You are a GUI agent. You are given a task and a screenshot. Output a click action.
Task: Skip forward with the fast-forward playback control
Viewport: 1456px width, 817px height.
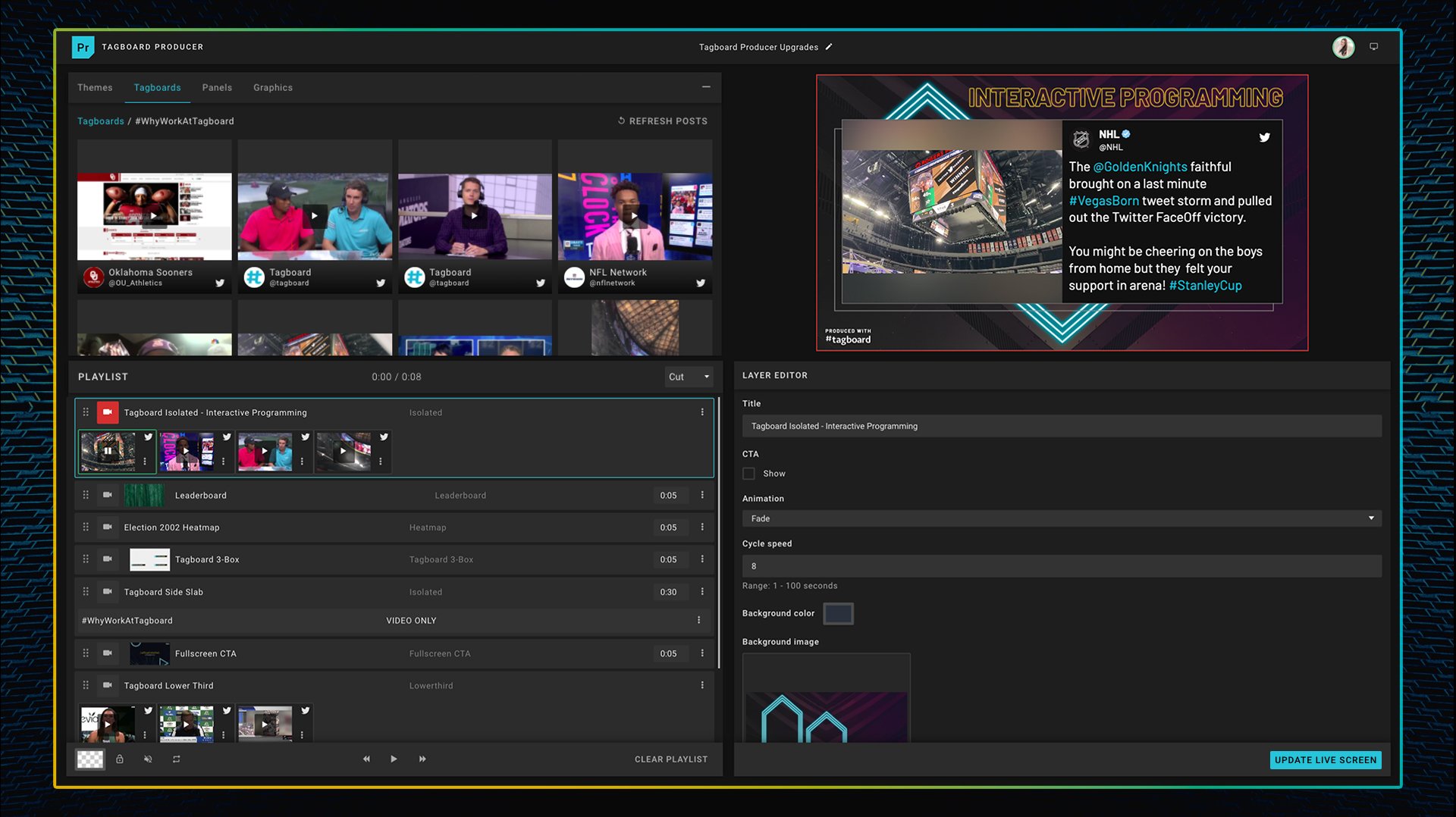(422, 759)
